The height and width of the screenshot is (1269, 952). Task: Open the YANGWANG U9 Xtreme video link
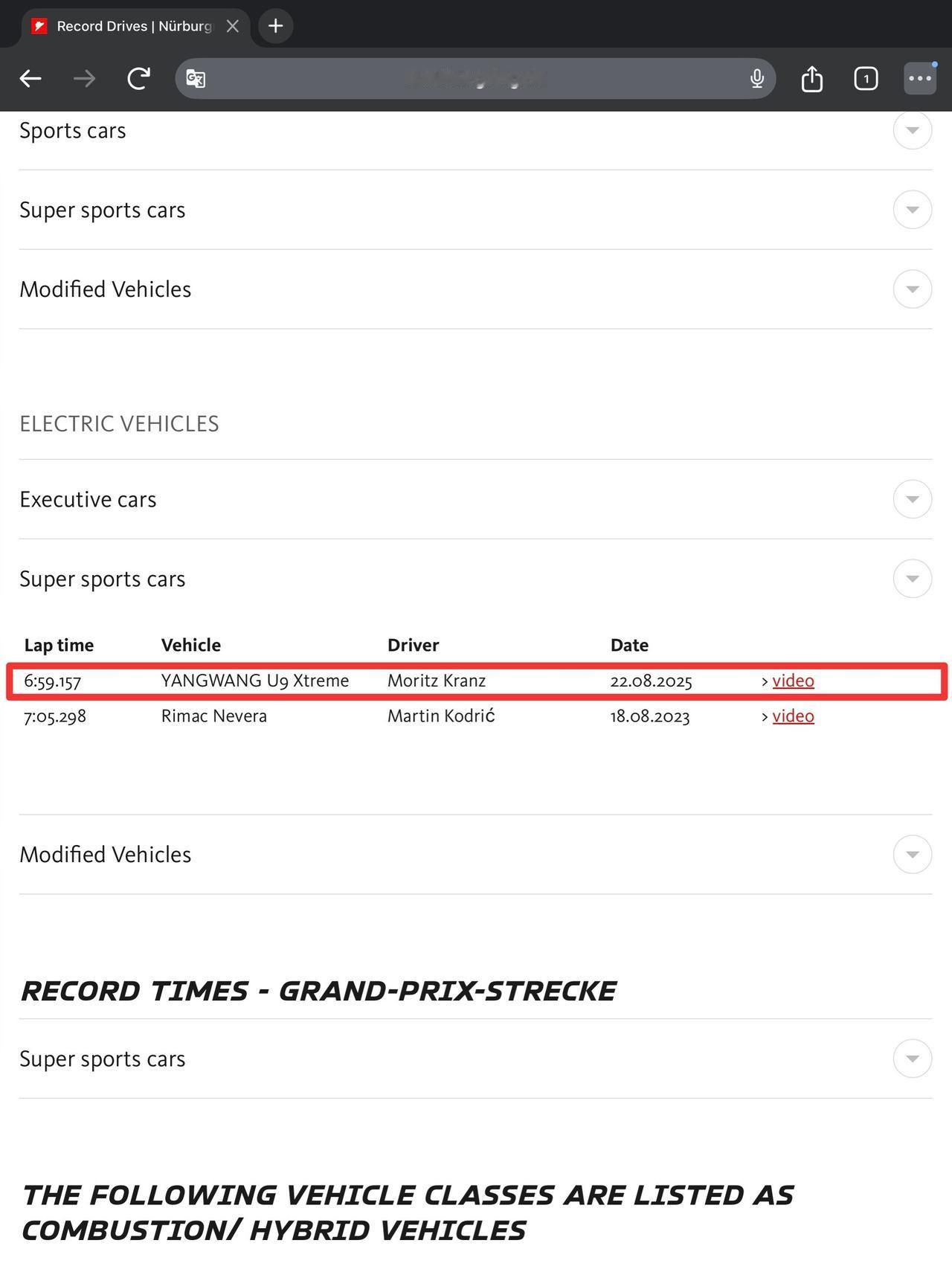click(793, 681)
